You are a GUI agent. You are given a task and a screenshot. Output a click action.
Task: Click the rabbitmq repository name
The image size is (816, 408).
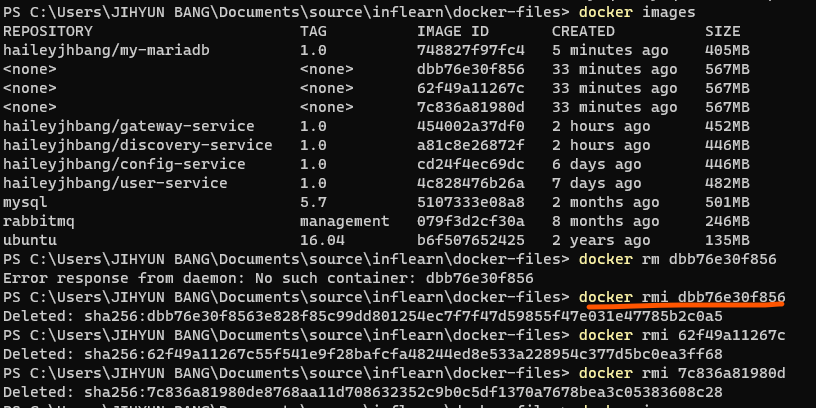click(39, 221)
